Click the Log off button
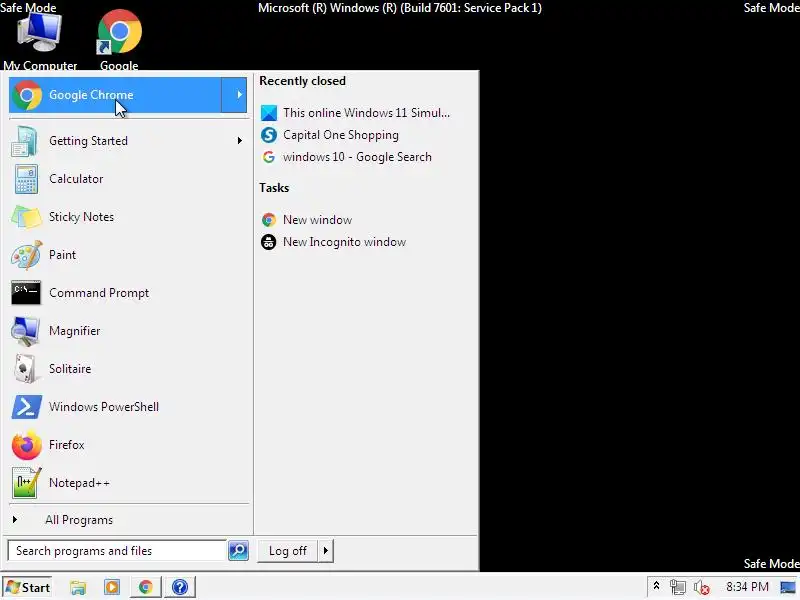Image resolution: width=800 pixels, height=600 pixels. point(288,551)
